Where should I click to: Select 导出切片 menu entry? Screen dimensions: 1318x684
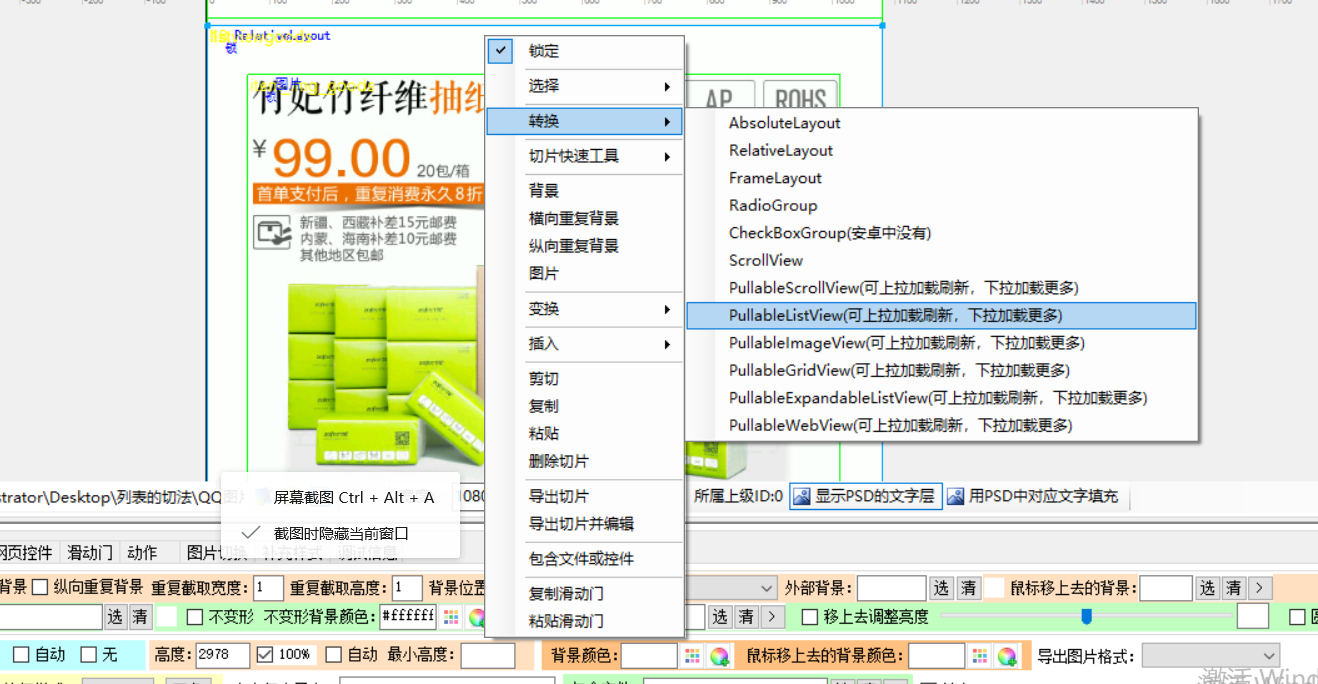[x=584, y=496]
